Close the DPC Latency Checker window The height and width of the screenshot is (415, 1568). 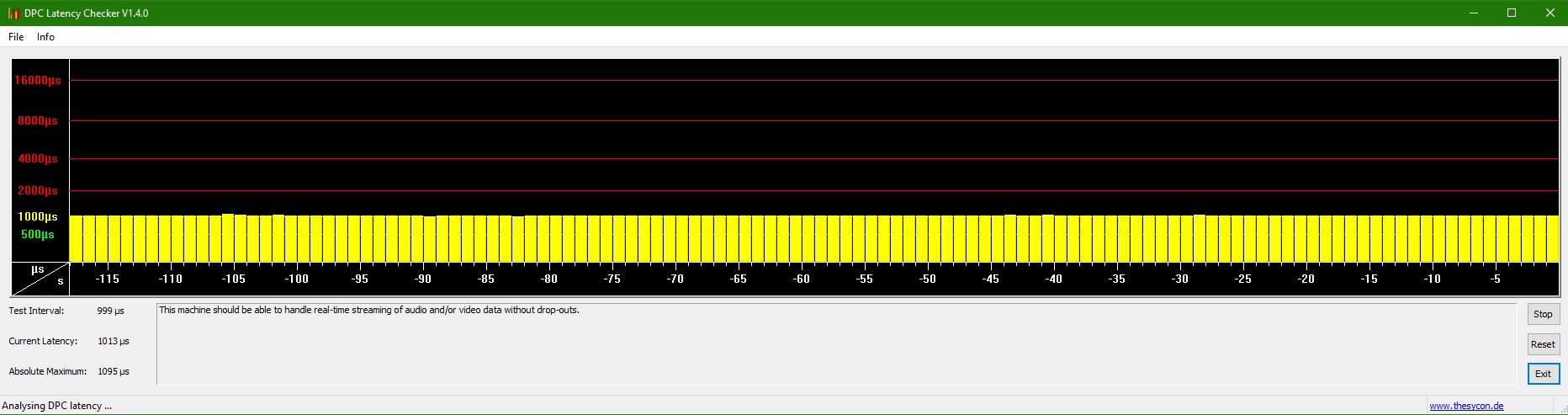(x=1549, y=13)
